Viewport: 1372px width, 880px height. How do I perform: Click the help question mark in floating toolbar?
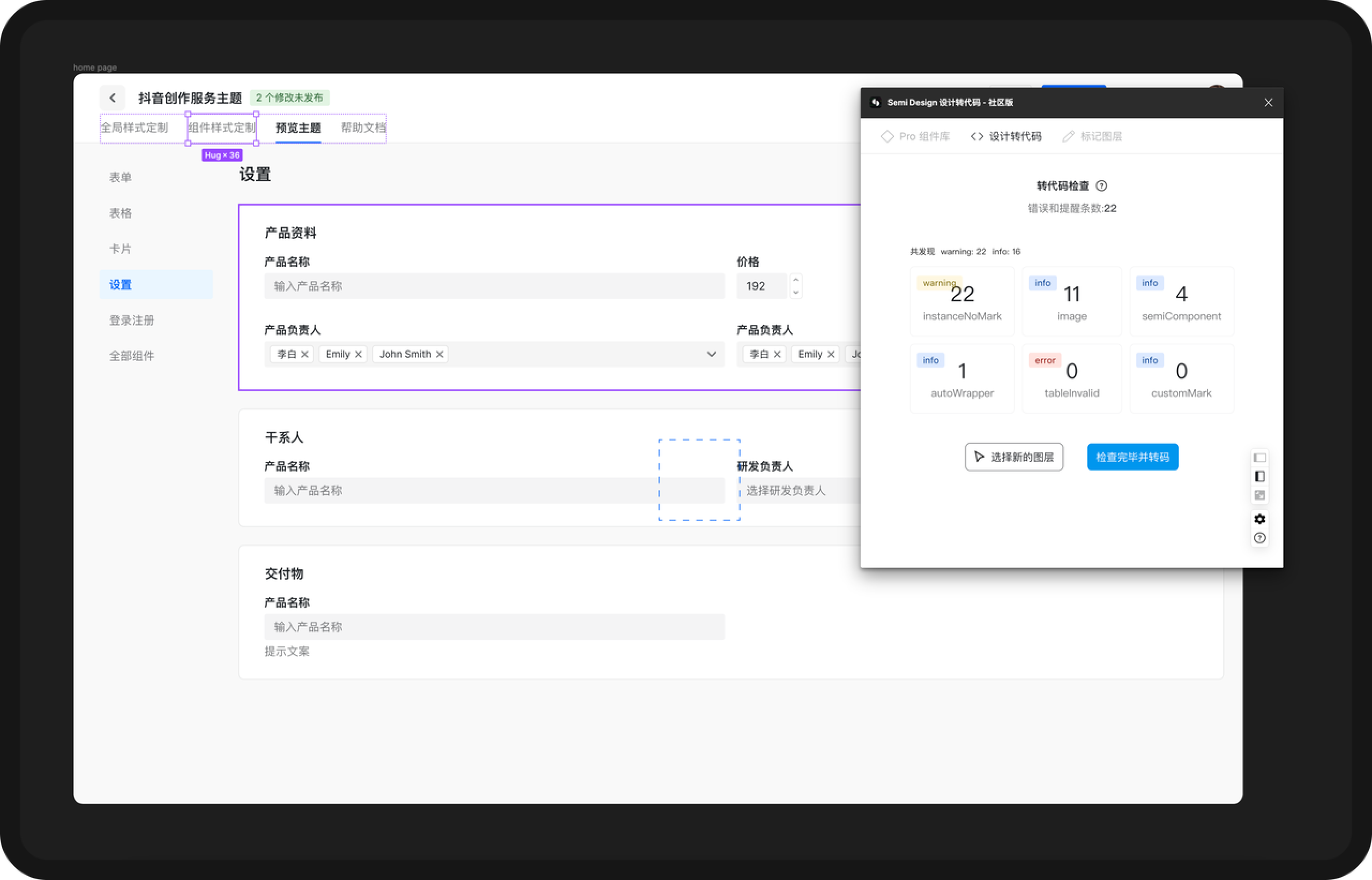(x=1259, y=538)
